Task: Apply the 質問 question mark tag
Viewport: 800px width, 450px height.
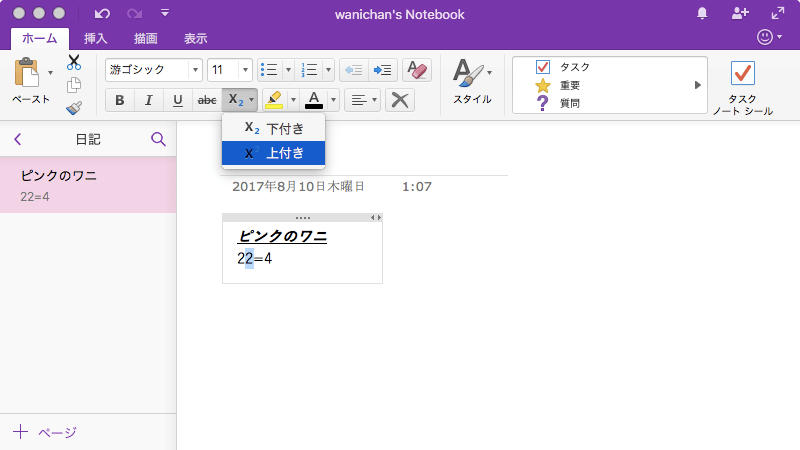Action: coord(558,103)
